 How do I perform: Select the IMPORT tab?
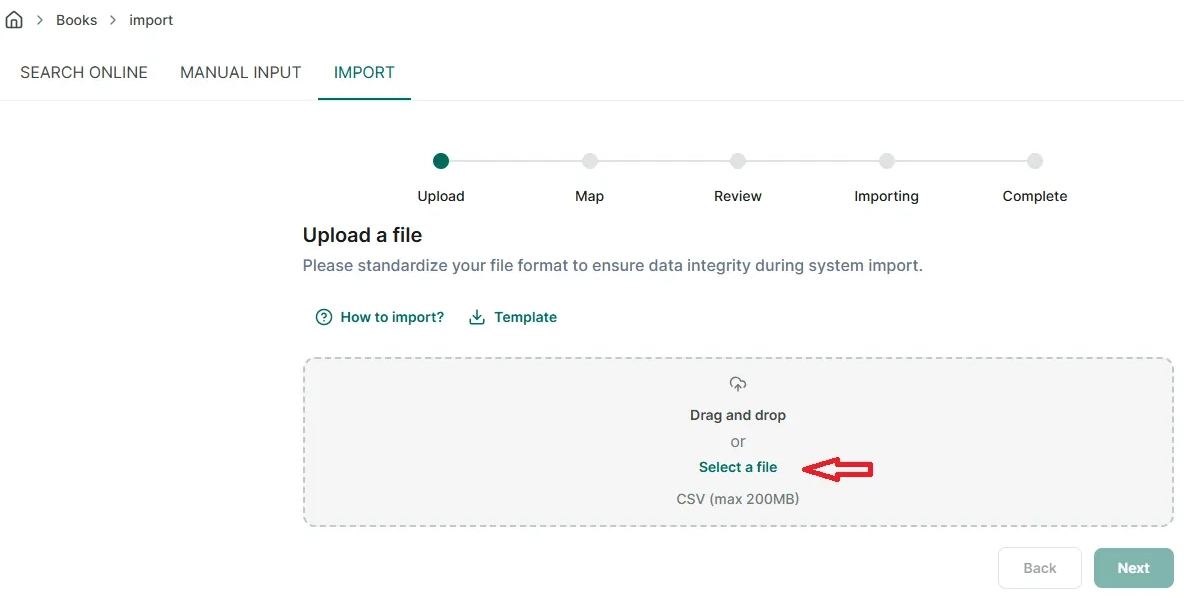364,72
